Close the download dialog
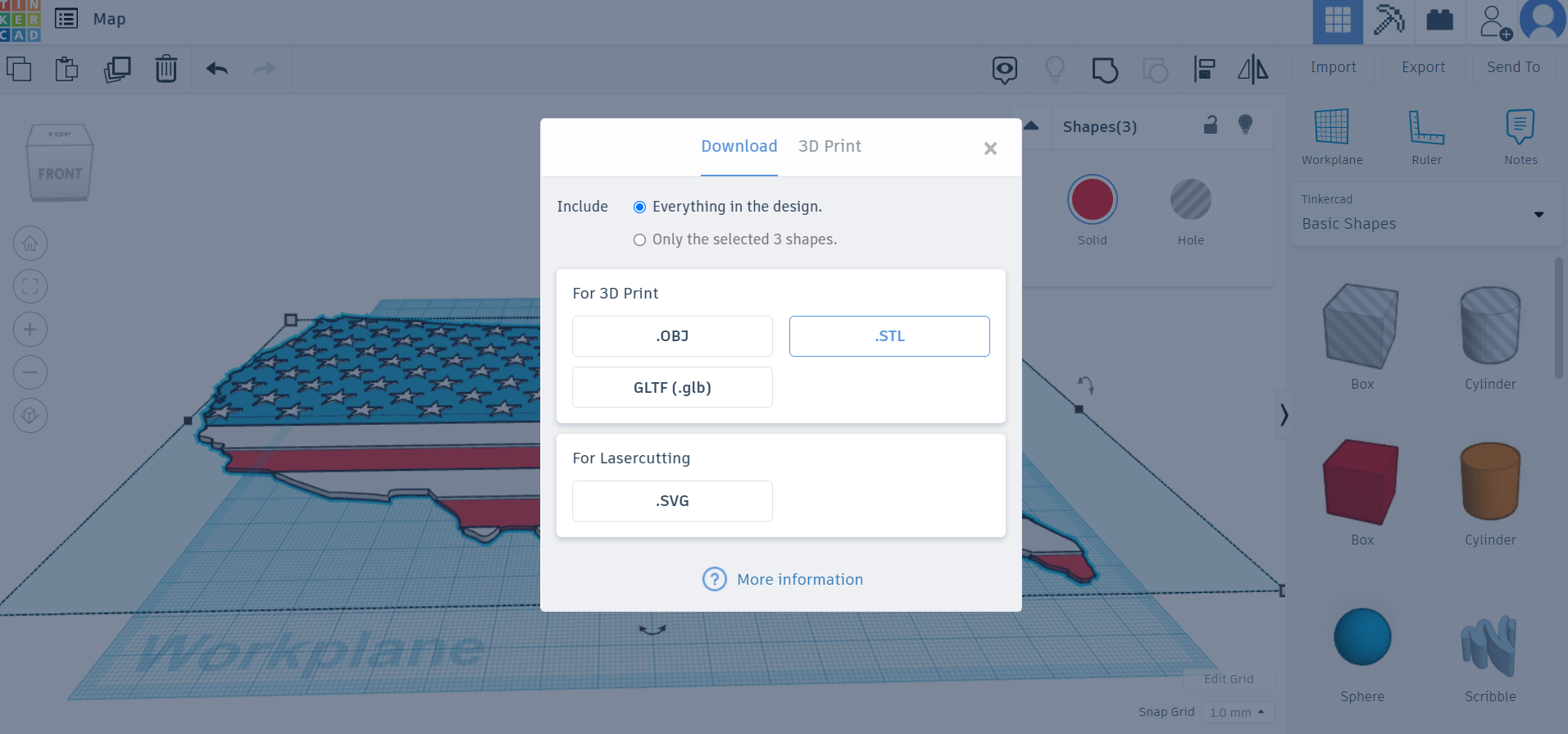Screen dimensions: 1568x734 (990, 148)
